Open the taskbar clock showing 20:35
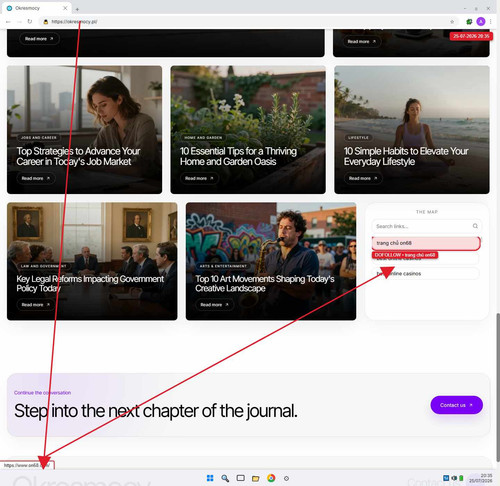The width and height of the screenshot is (500, 486). [481, 478]
